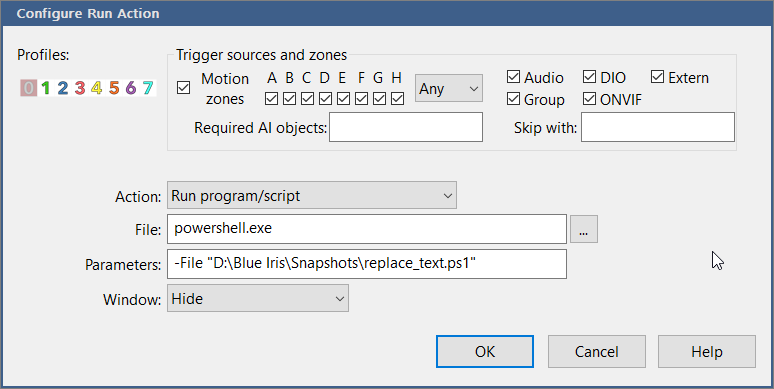Choose the blue profile 2 number
Image resolution: width=774 pixels, height=389 pixels.
(62, 88)
